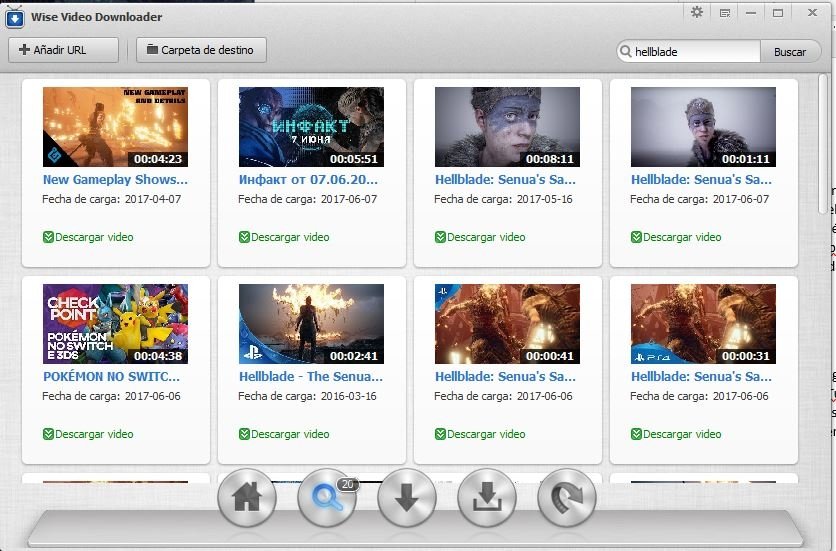836x551 pixels.
Task: Click the Buscar search button
Action: point(790,52)
